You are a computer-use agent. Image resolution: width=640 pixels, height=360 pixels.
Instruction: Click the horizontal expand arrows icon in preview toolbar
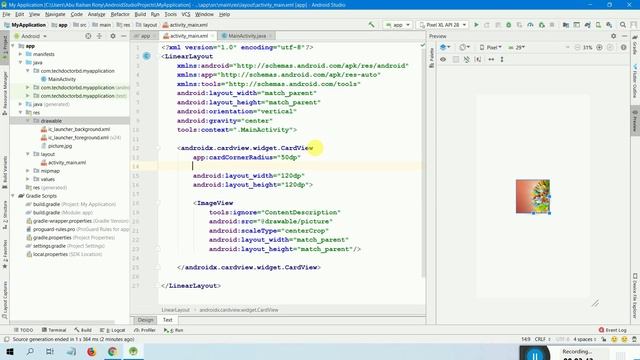point(491,59)
